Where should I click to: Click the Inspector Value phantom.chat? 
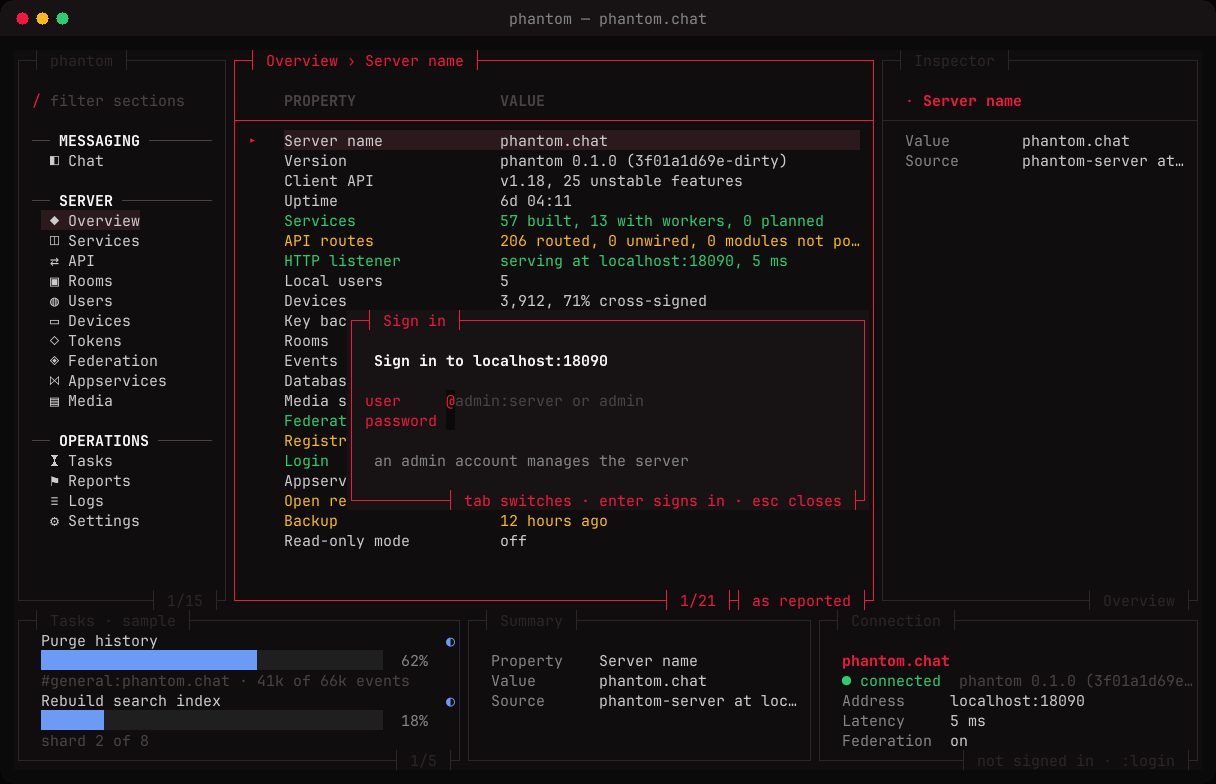(x=1076, y=141)
